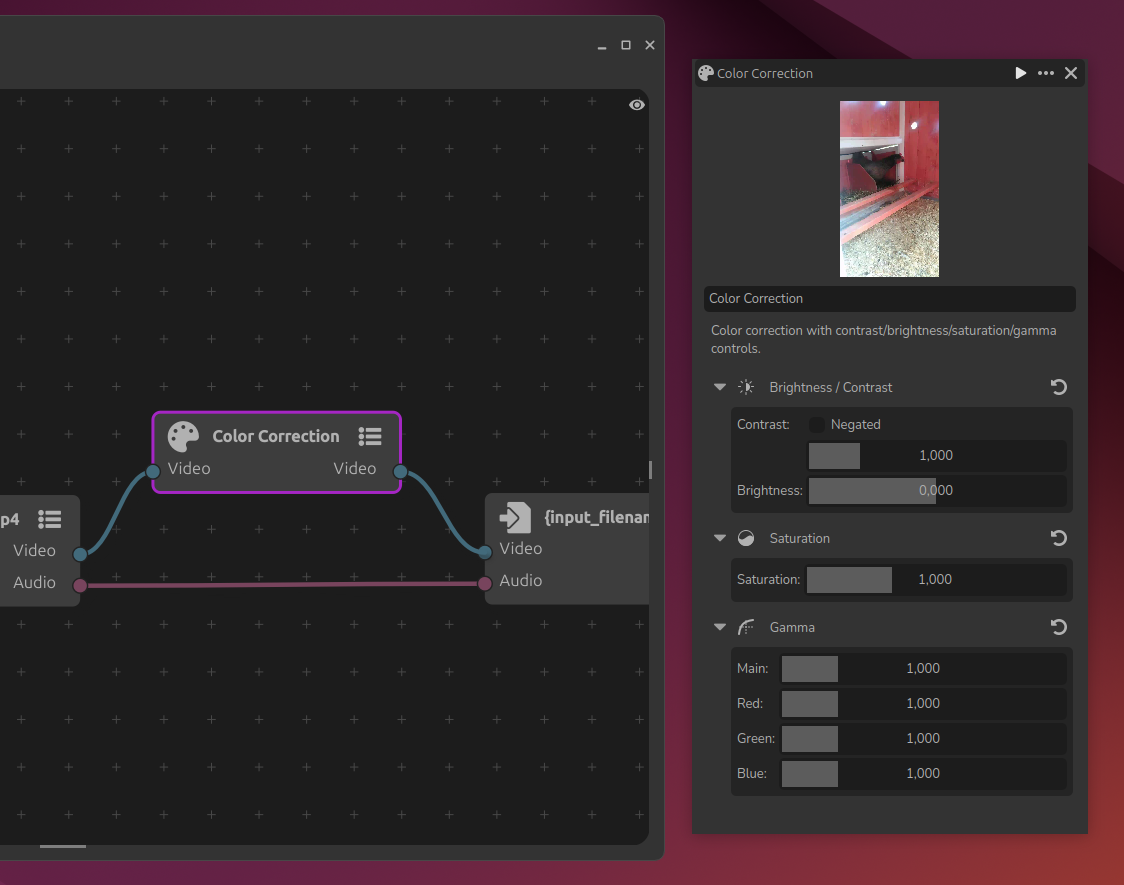The width and height of the screenshot is (1124, 885).
Task: Click the Contrast value slider
Action: point(936,456)
